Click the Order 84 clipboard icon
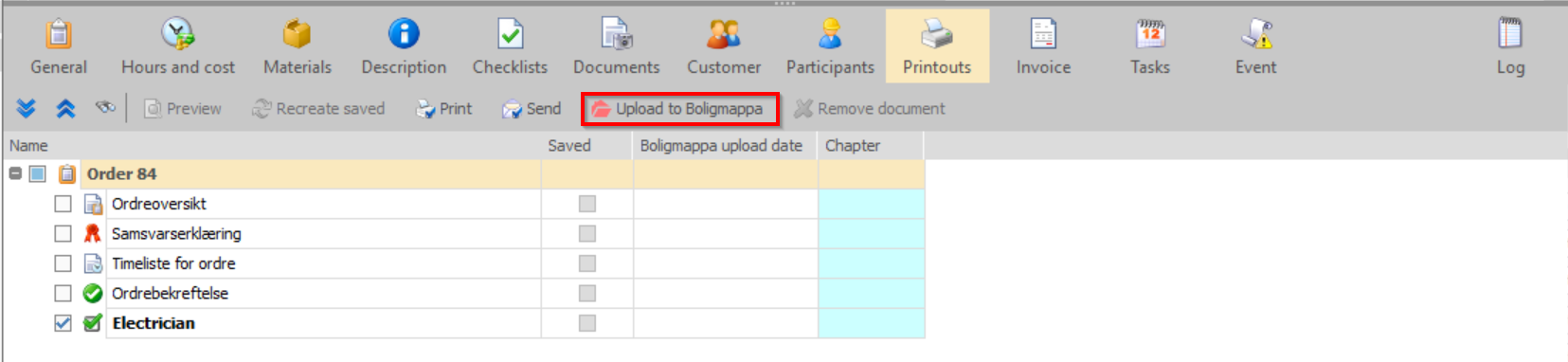 pos(67,173)
